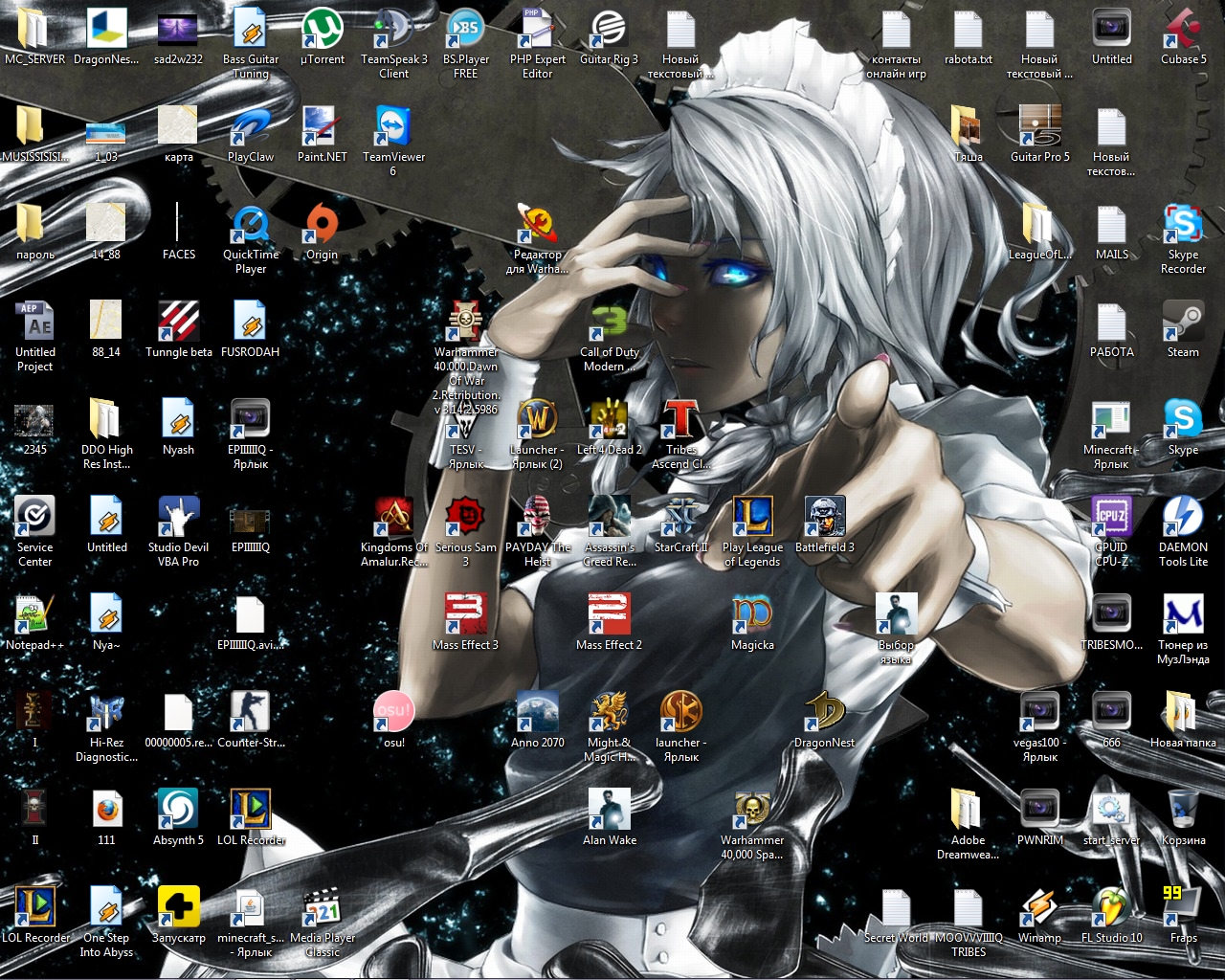
Task: Launch the Counter-Strike shortcut
Action: coord(251,712)
